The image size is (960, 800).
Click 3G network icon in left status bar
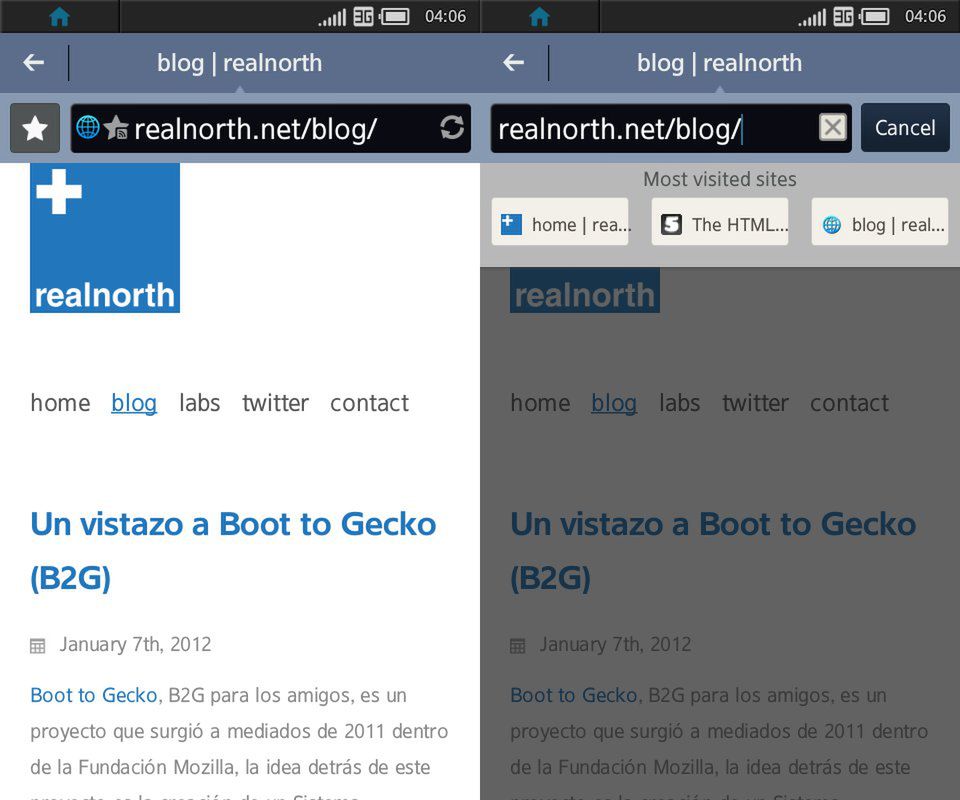pyautogui.click(x=363, y=17)
